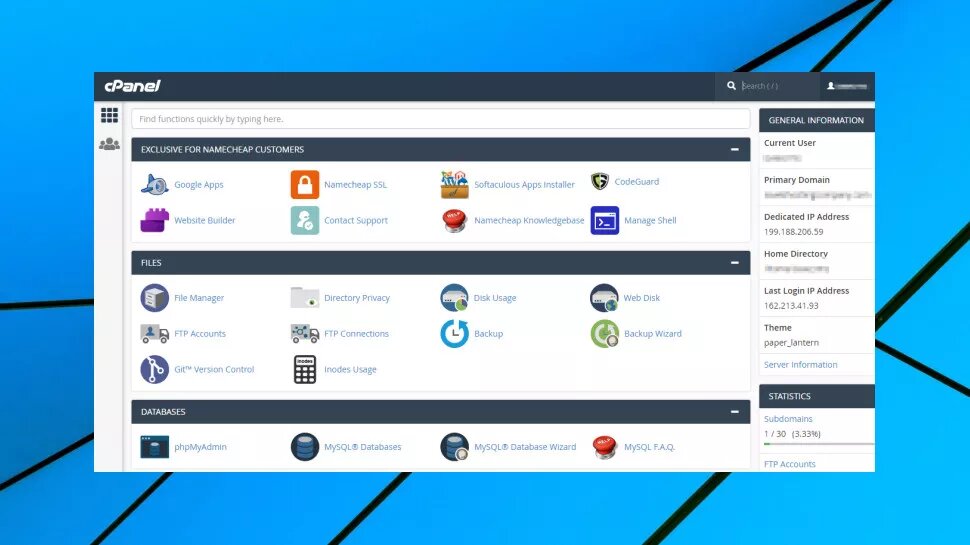This screenshot has height=545, width=970.
Task: Click the cPanel logo
Action: [132, 86]
